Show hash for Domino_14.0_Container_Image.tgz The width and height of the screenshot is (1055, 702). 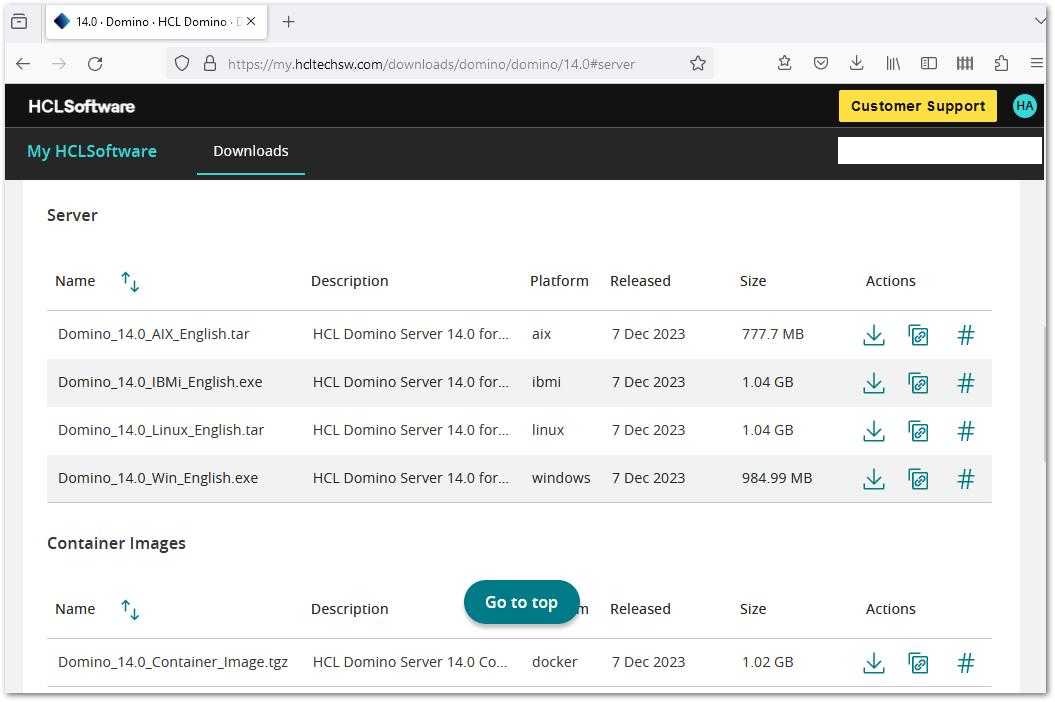pyautogui.click(x=966, y=663)
